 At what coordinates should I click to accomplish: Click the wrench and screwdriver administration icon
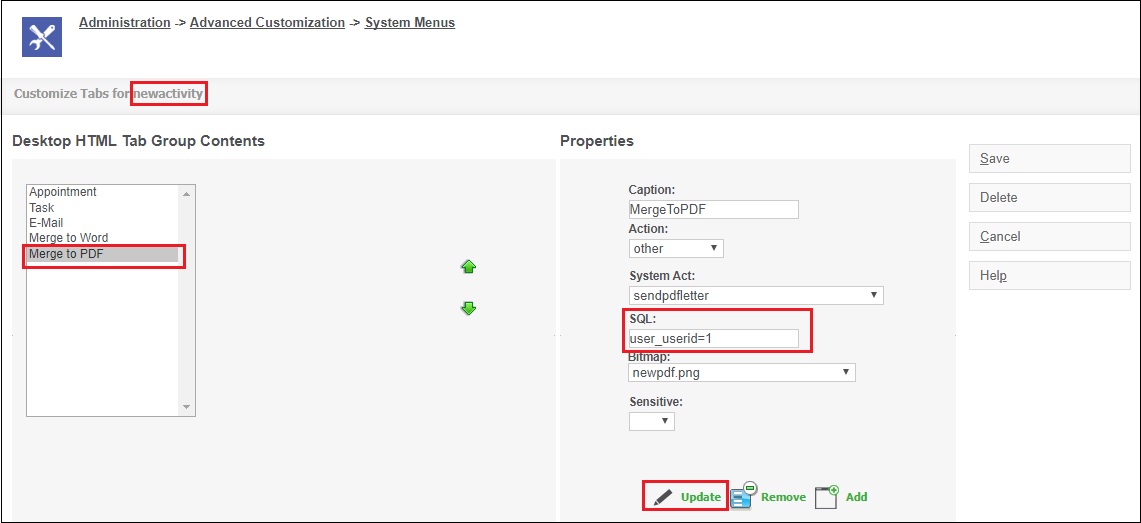click(x=41, y=37)
